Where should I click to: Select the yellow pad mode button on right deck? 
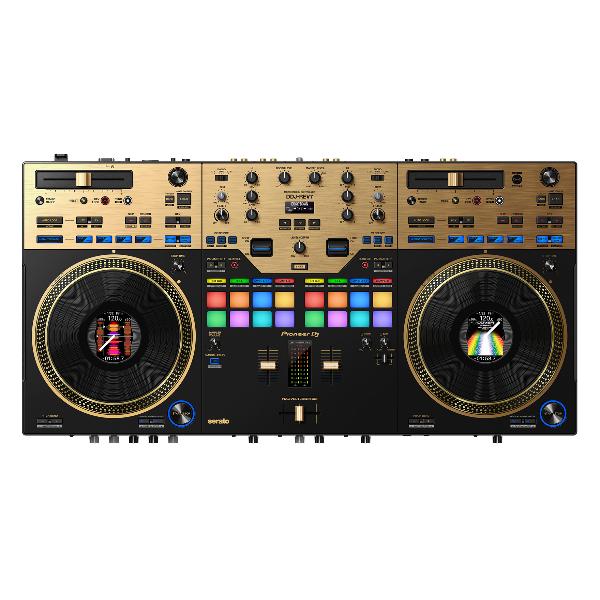point(315,281)
